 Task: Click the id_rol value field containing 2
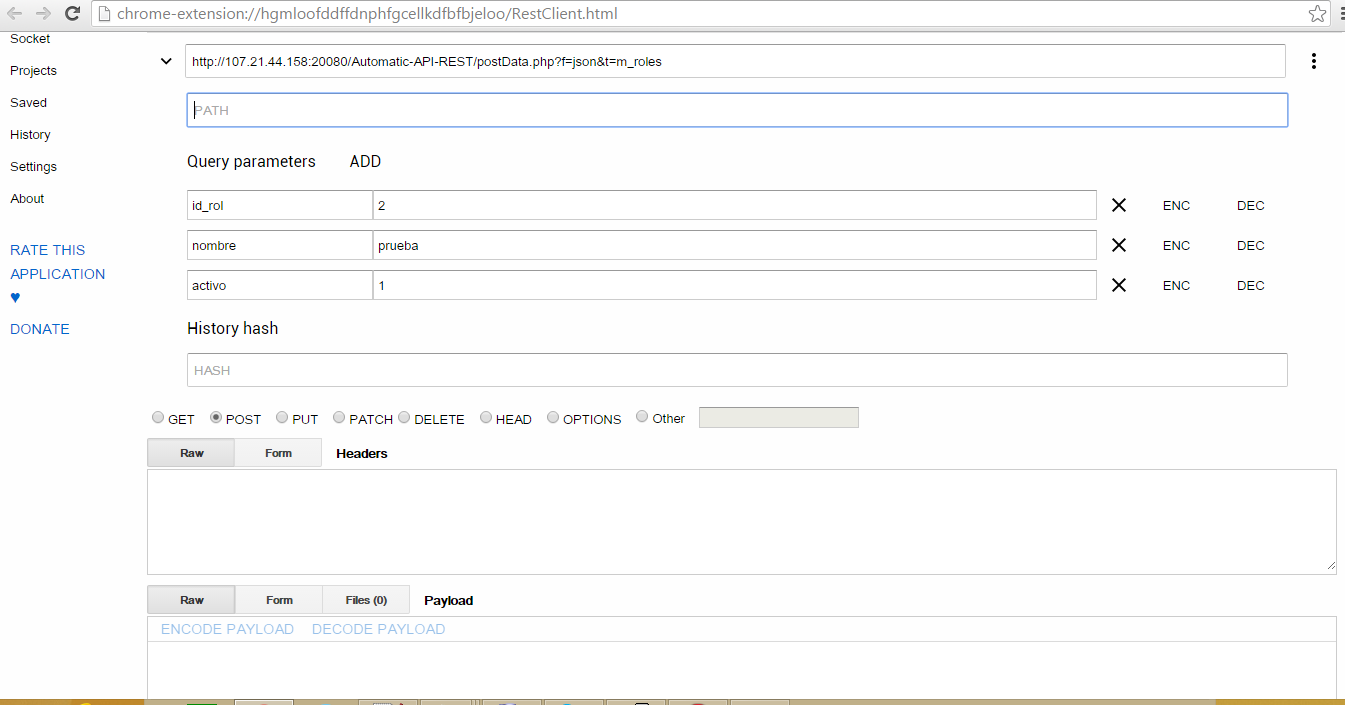pyautogui.click(x=735, y=205)
